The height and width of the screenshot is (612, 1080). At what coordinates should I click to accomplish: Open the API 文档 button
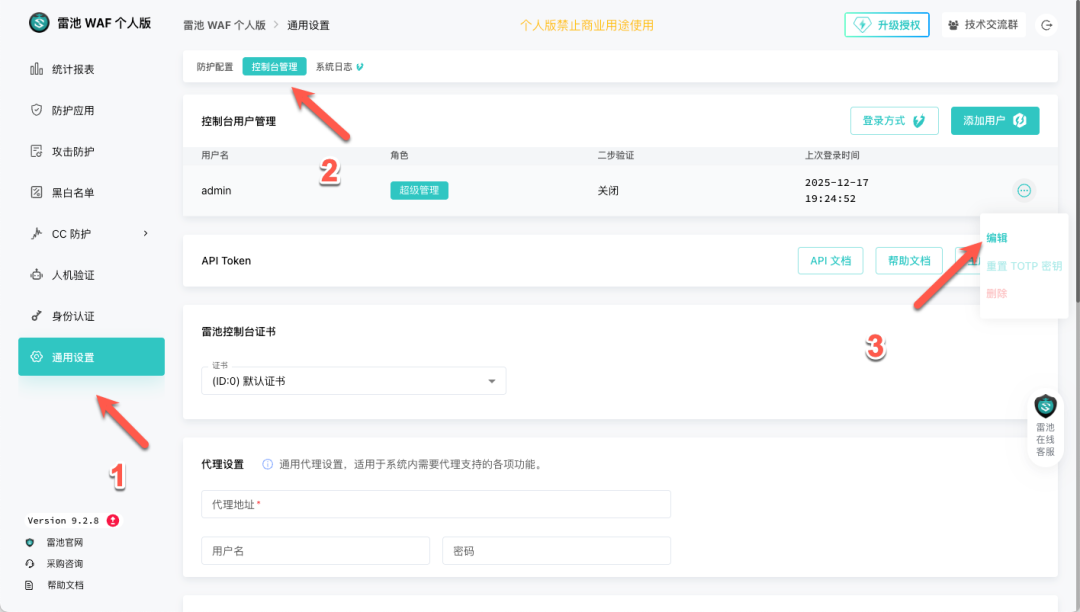[x=830, y=261]
